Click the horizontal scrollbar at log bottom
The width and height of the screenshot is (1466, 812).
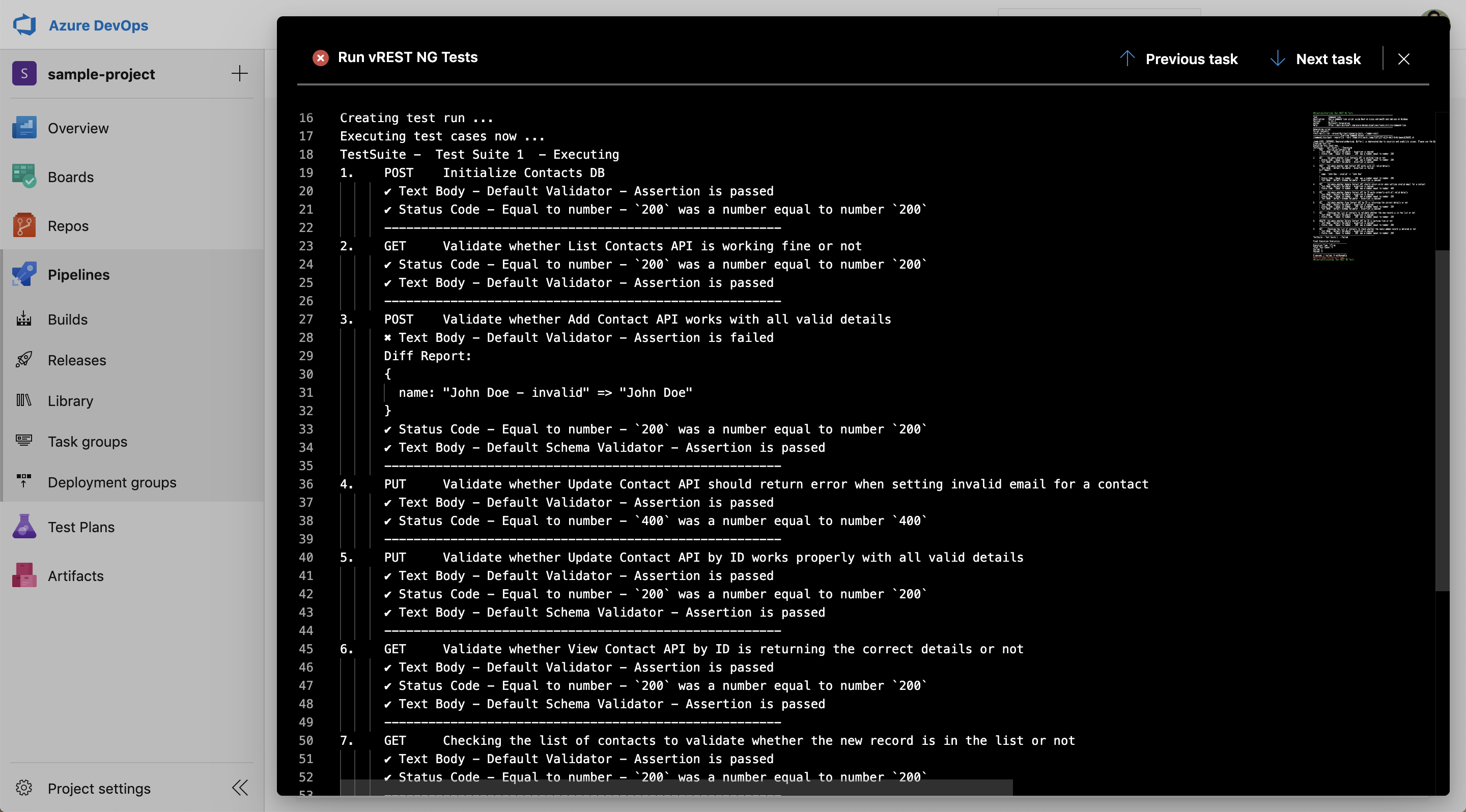coord(676,787)
